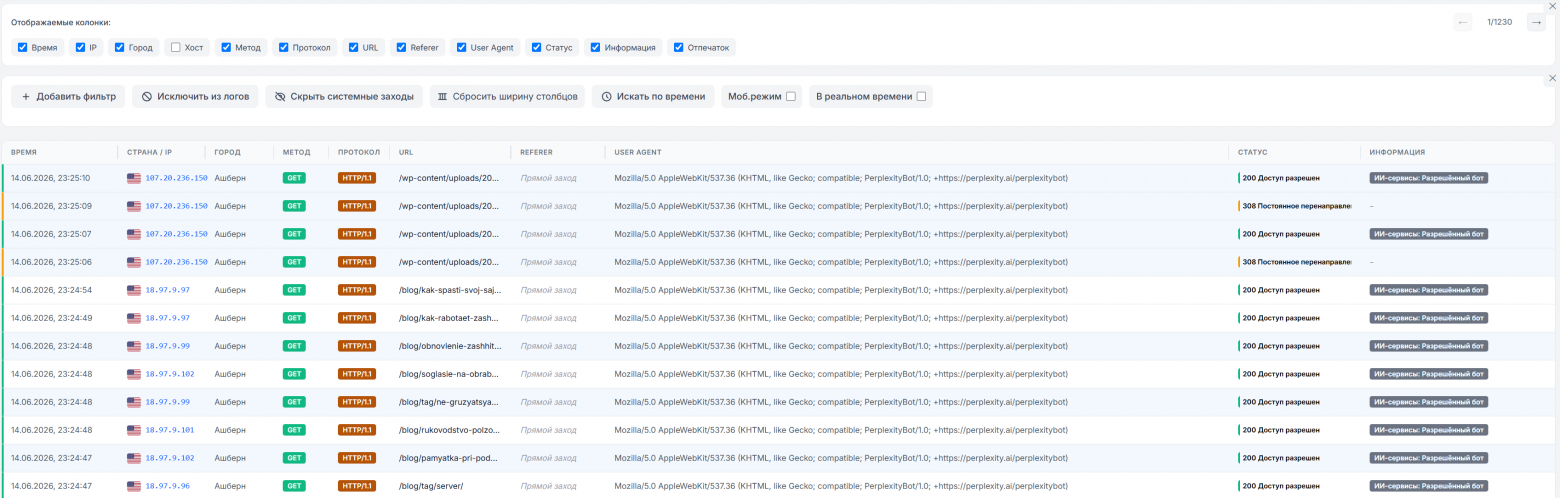Open IP address 18.97.9.96 link
This screenshot has width=1560, height=498.
point(168,486)
